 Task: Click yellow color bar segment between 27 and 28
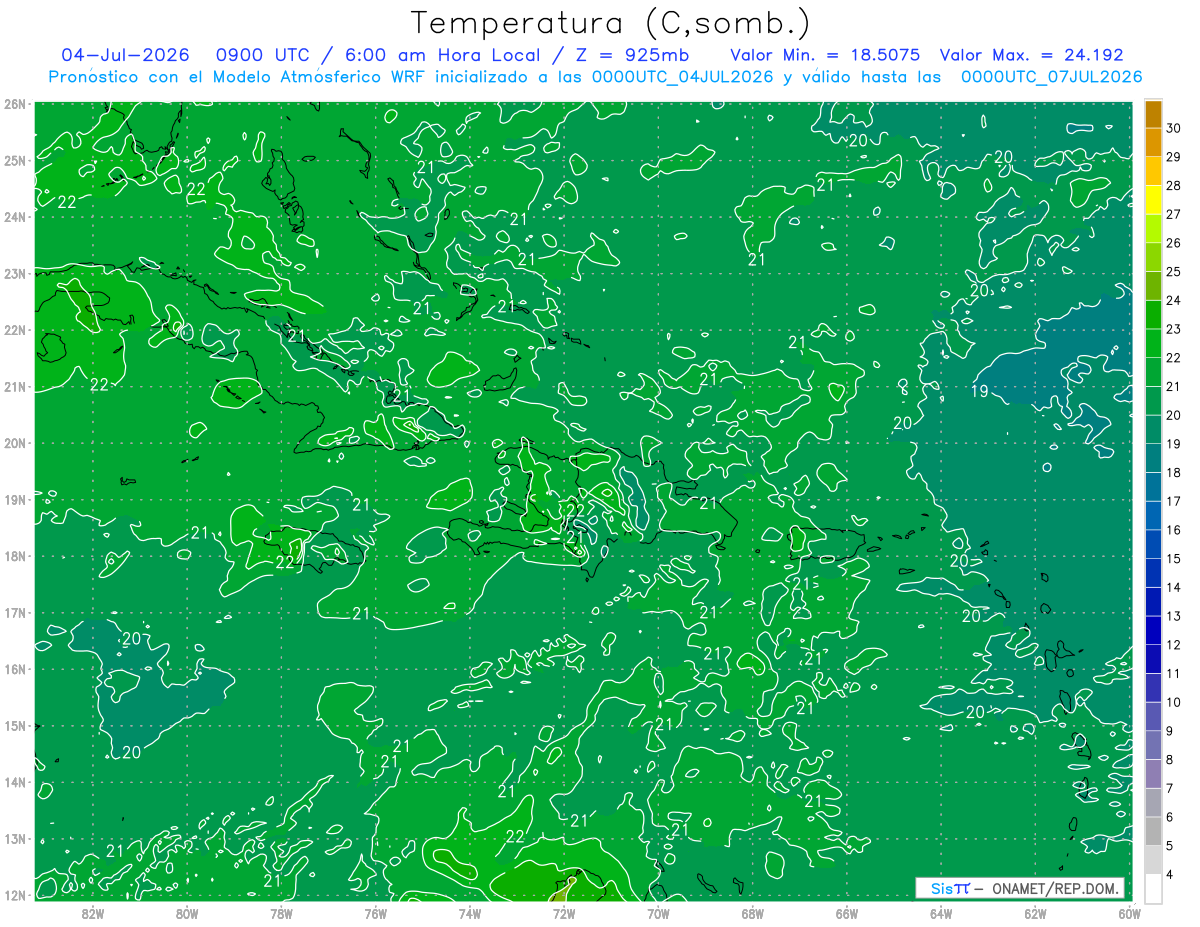pyautogui.click(x=1153, y=200)
